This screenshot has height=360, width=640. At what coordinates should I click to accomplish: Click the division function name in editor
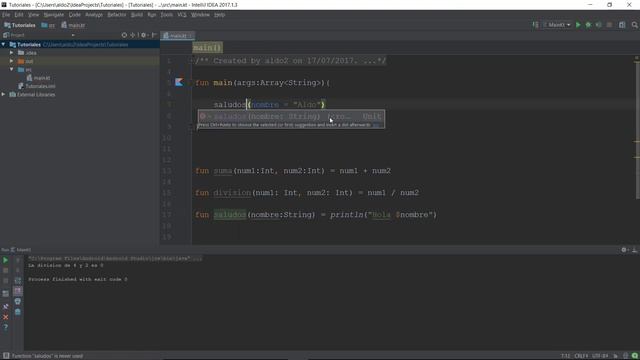pos(232,193)
